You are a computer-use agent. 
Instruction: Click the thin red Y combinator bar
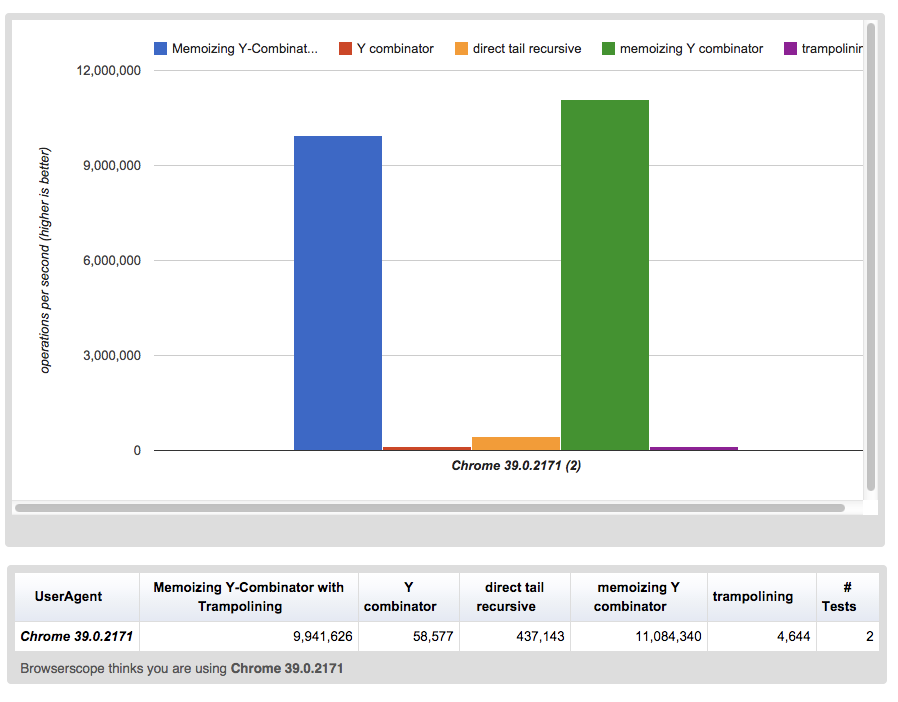(x=427, y=448)
